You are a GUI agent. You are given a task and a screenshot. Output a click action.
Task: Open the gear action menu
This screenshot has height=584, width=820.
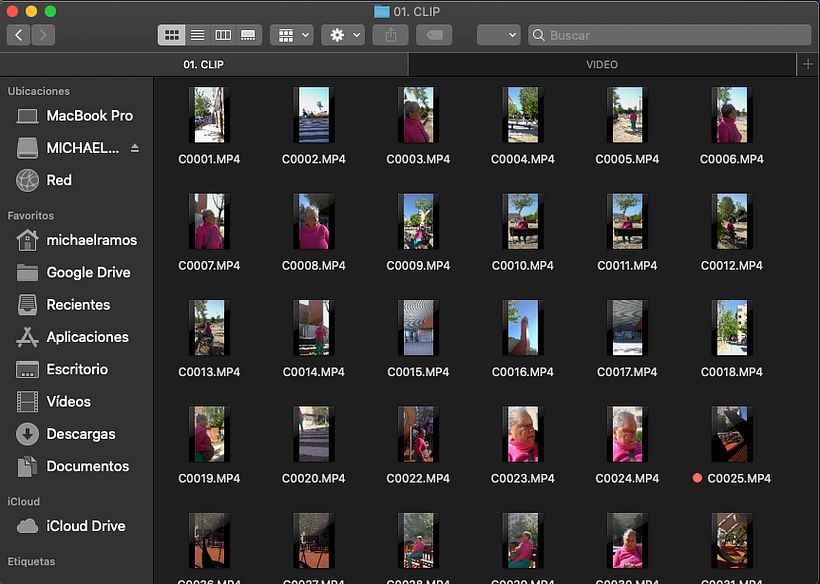click(x=343, y=35)
